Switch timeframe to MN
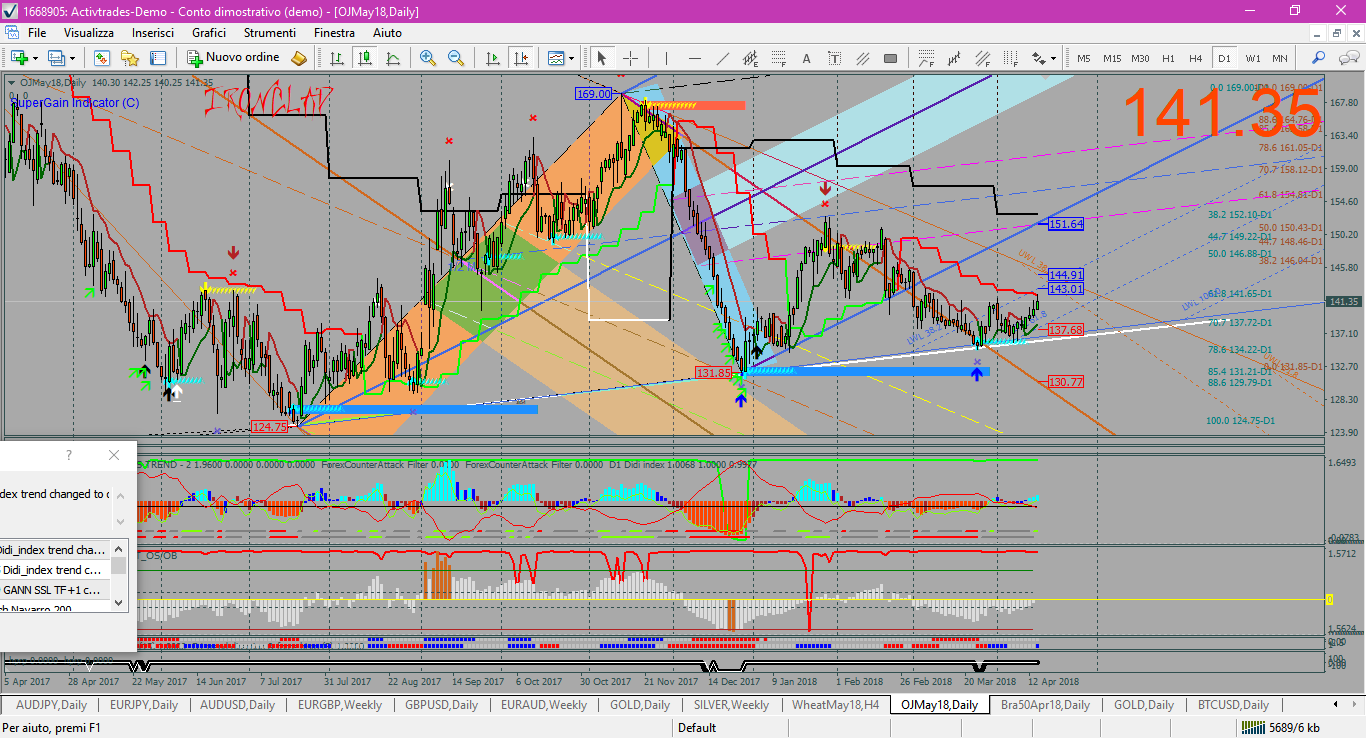The width and height of the screenshot is (1366, 738). click(x=1280, y=58)
